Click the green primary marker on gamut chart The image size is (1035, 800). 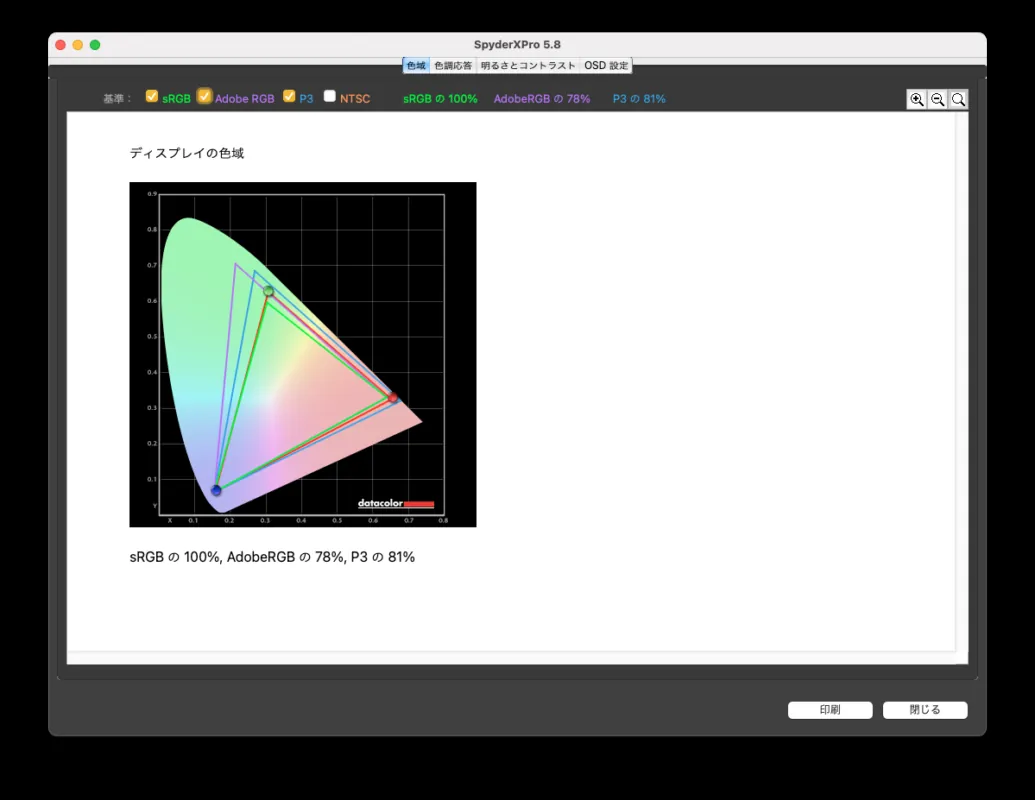click(268, 291)
